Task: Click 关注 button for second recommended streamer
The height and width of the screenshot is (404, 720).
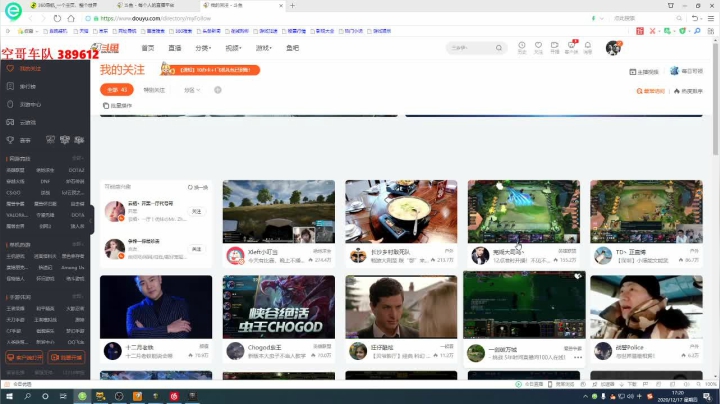Action: (197, 249)
